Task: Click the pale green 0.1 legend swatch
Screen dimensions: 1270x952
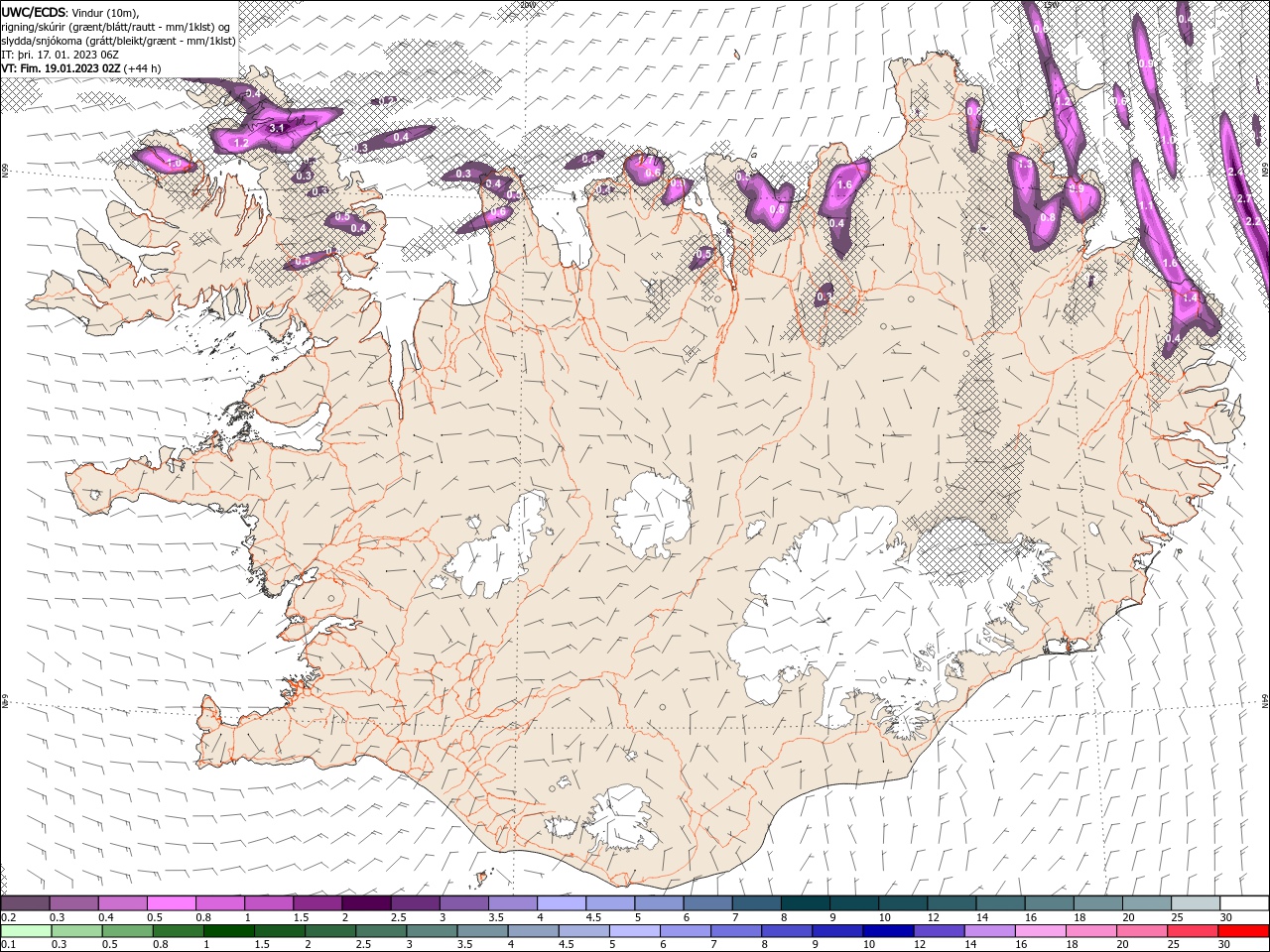Action: (x=26, y=930)
